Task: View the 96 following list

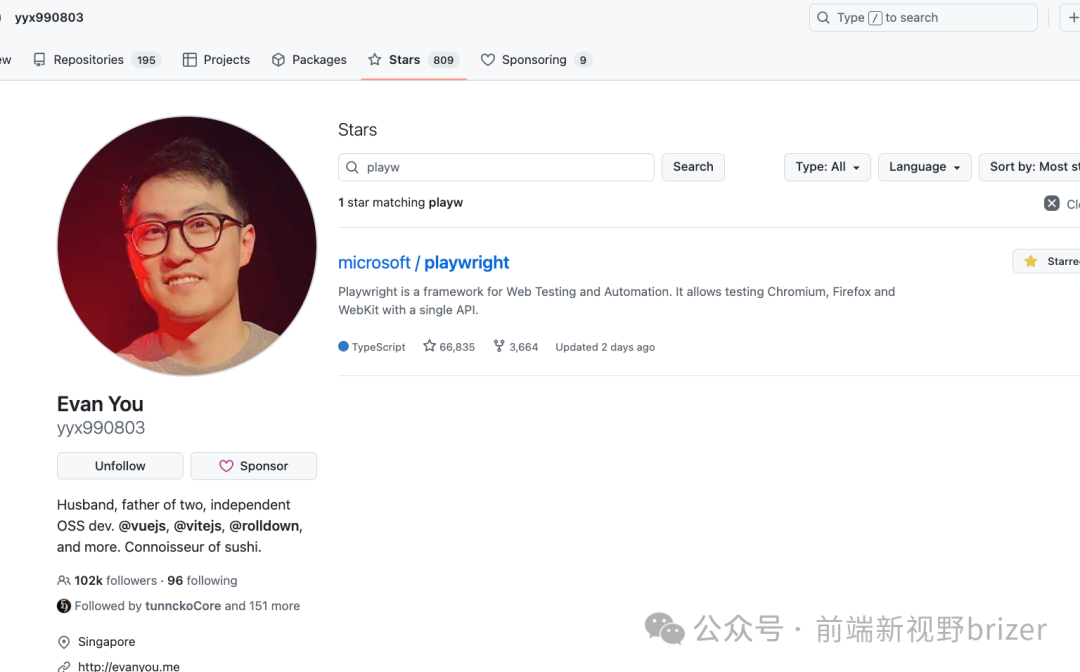Action: point(202,580)
